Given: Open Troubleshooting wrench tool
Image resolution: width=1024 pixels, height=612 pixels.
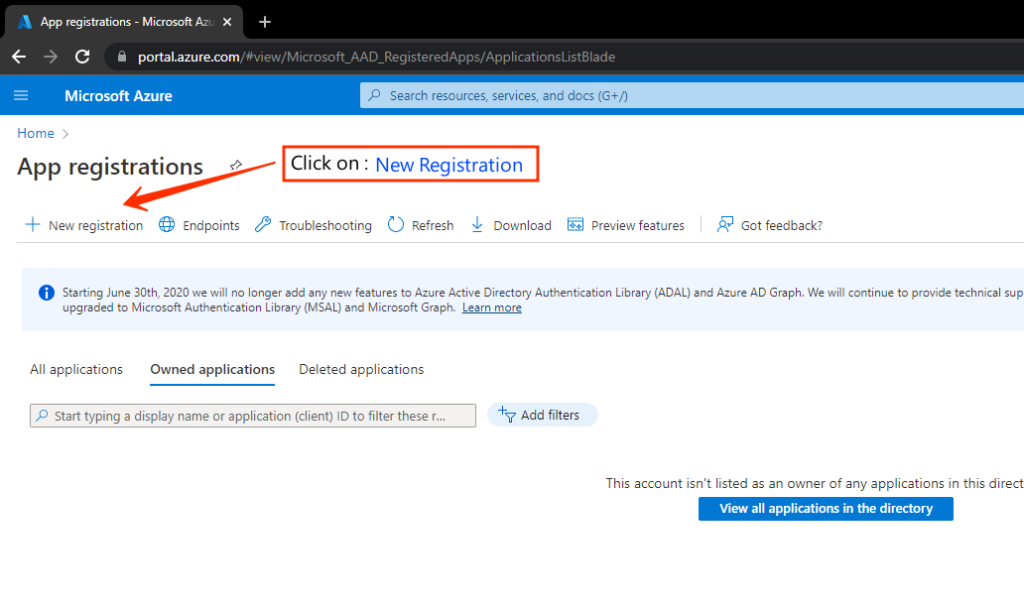Looking at the screenshot, I should pos(263,225).
